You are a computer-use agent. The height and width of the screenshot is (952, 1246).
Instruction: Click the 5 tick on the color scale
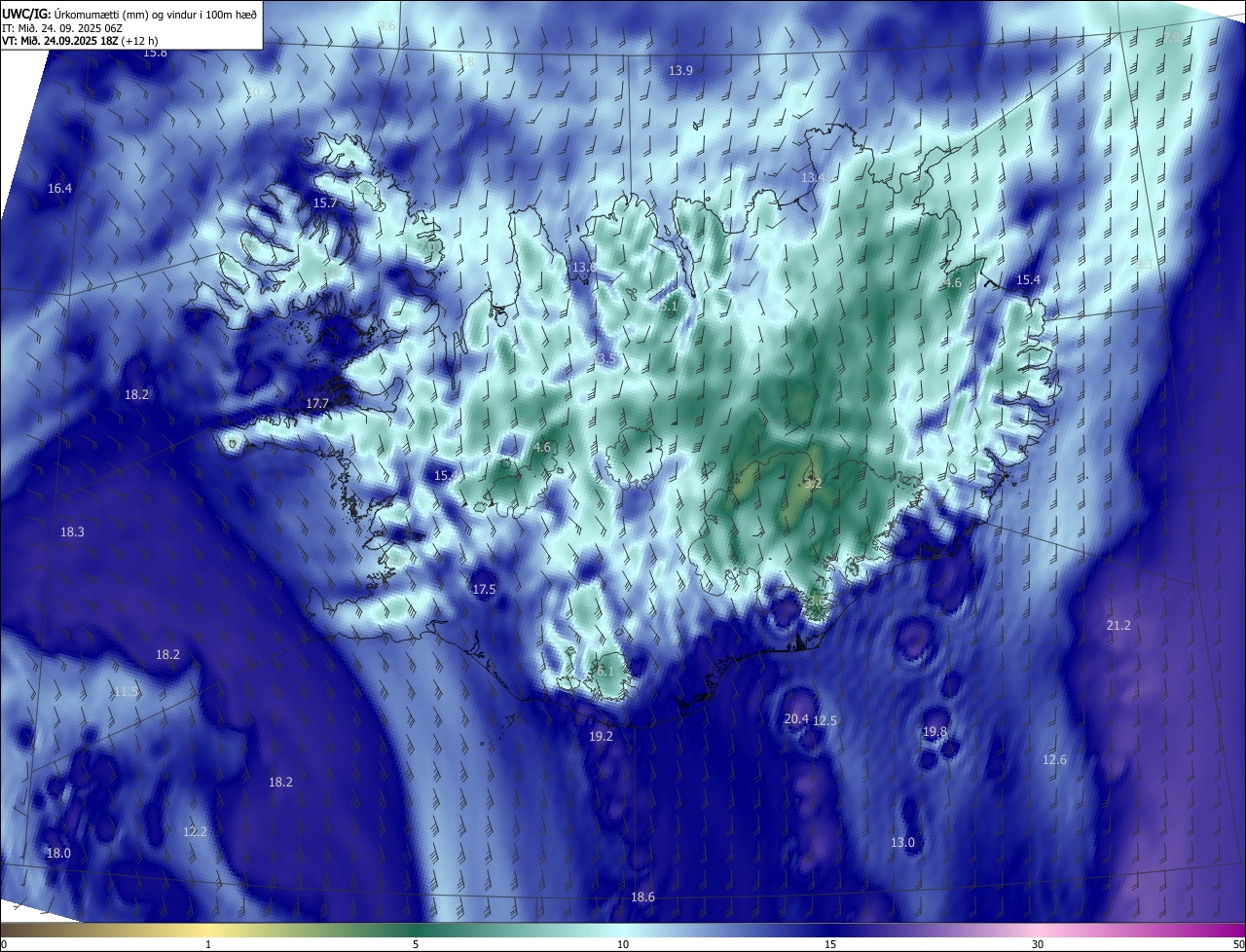416,944
